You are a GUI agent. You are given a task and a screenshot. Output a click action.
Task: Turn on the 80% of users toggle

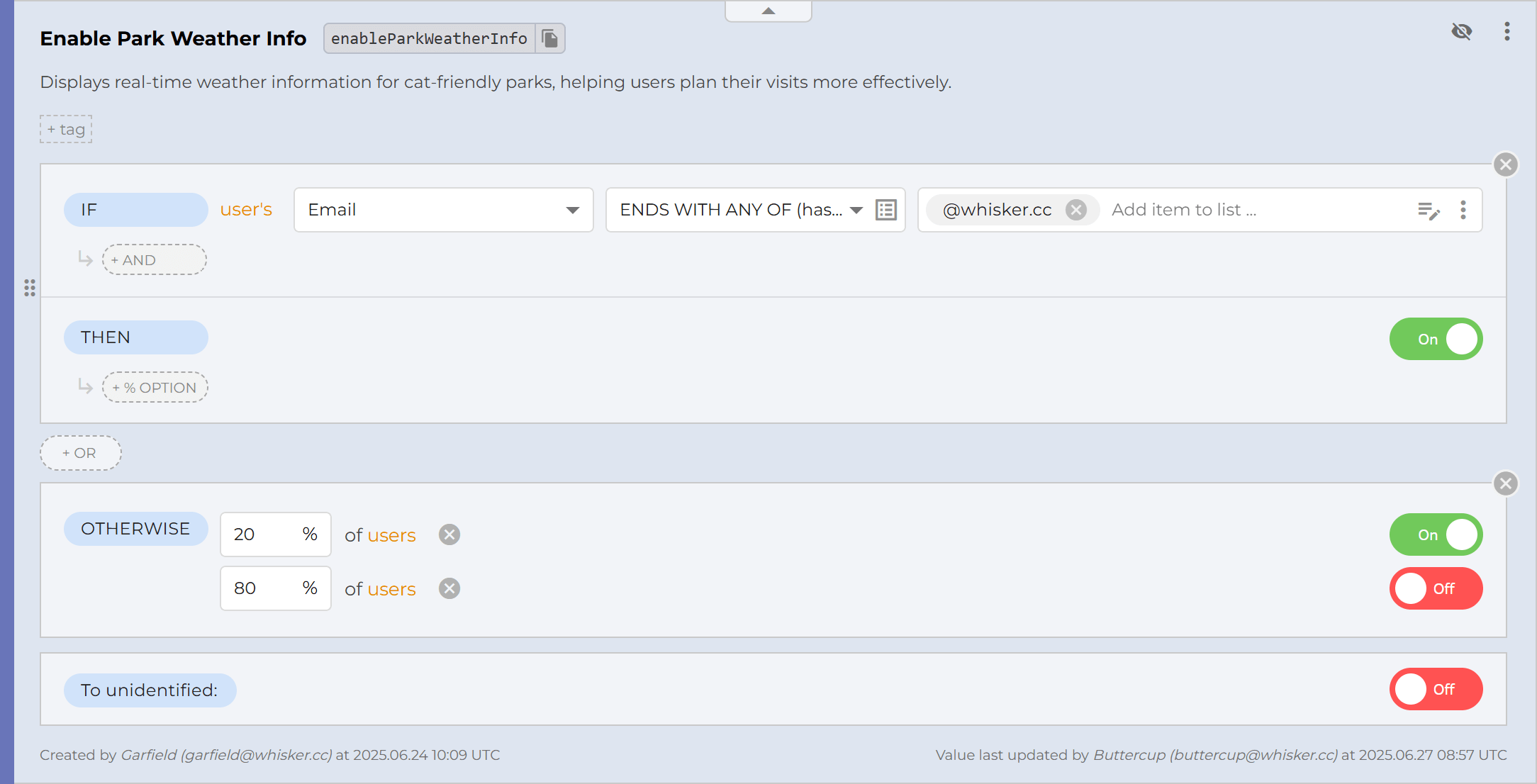click(1436, 588)
